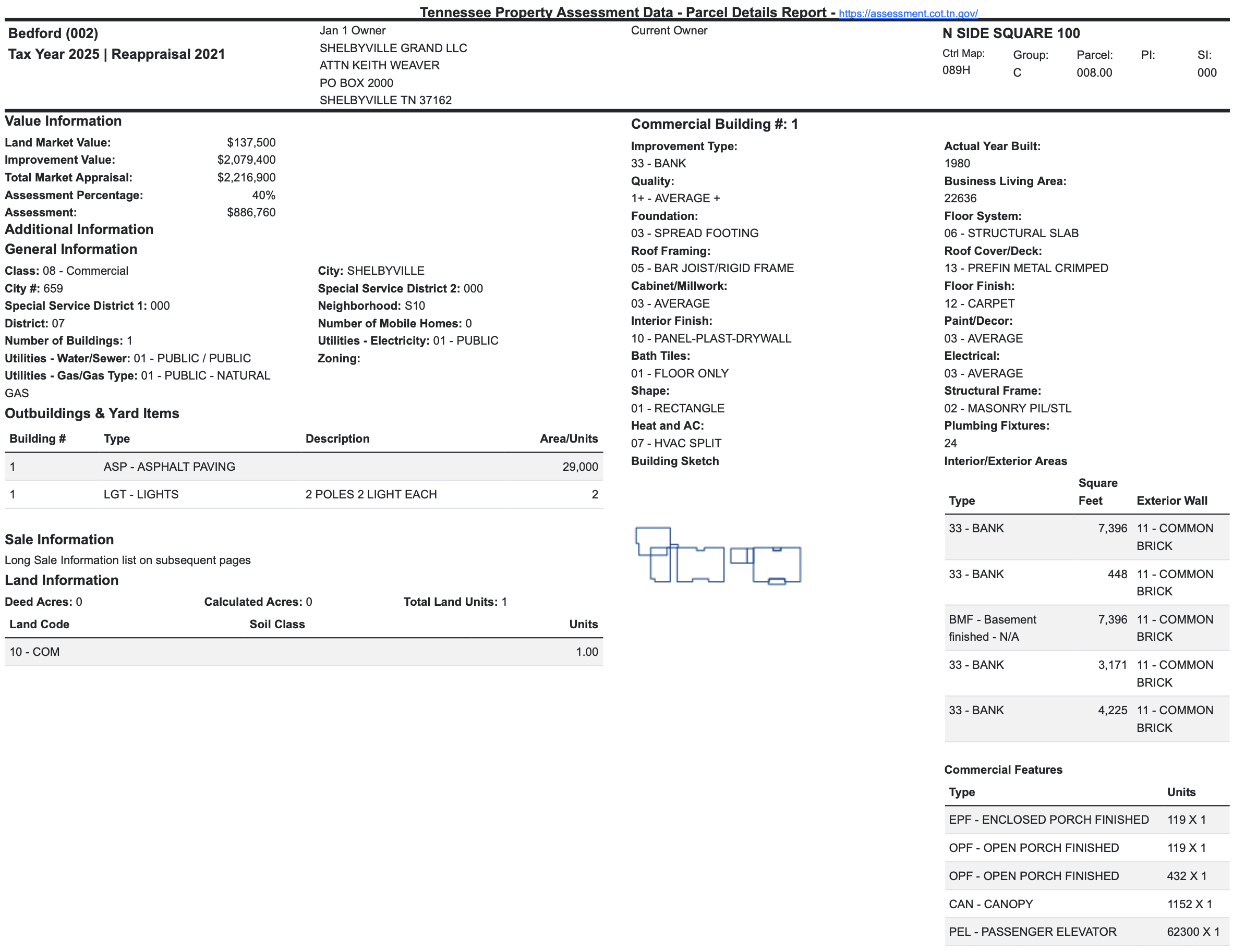This screenshot has width=1233, height=952.
Task: Click the building sketch thumbnail
Action: tap(718, 555)
